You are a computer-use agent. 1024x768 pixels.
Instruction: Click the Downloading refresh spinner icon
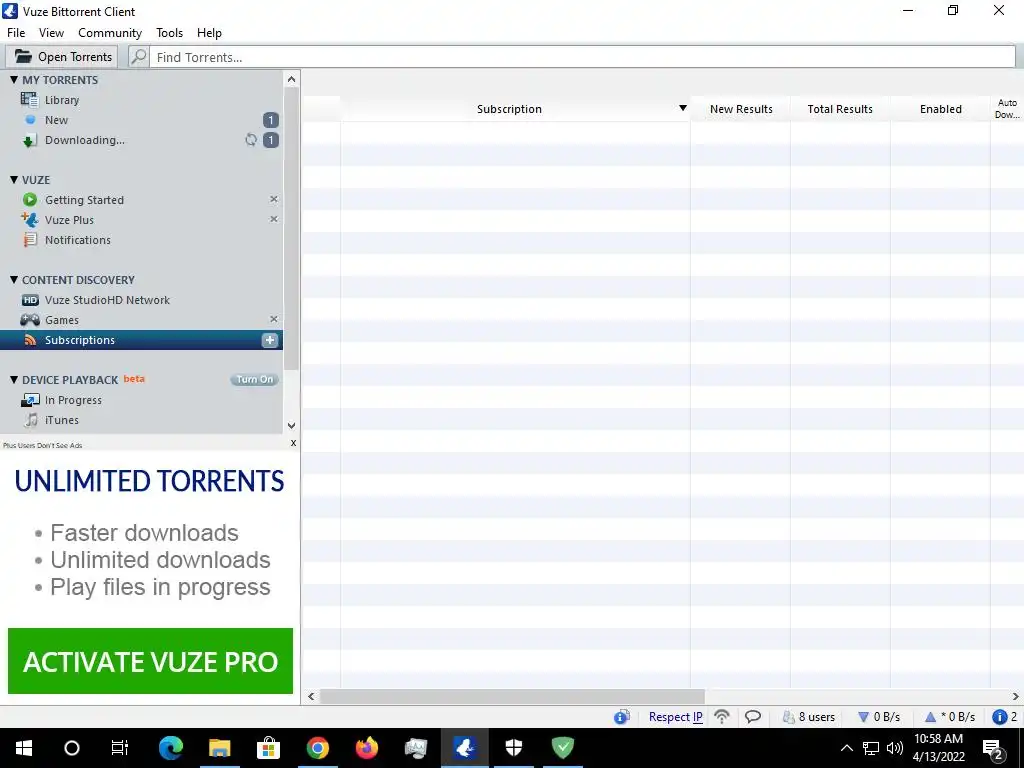click(x=251, y=140)
